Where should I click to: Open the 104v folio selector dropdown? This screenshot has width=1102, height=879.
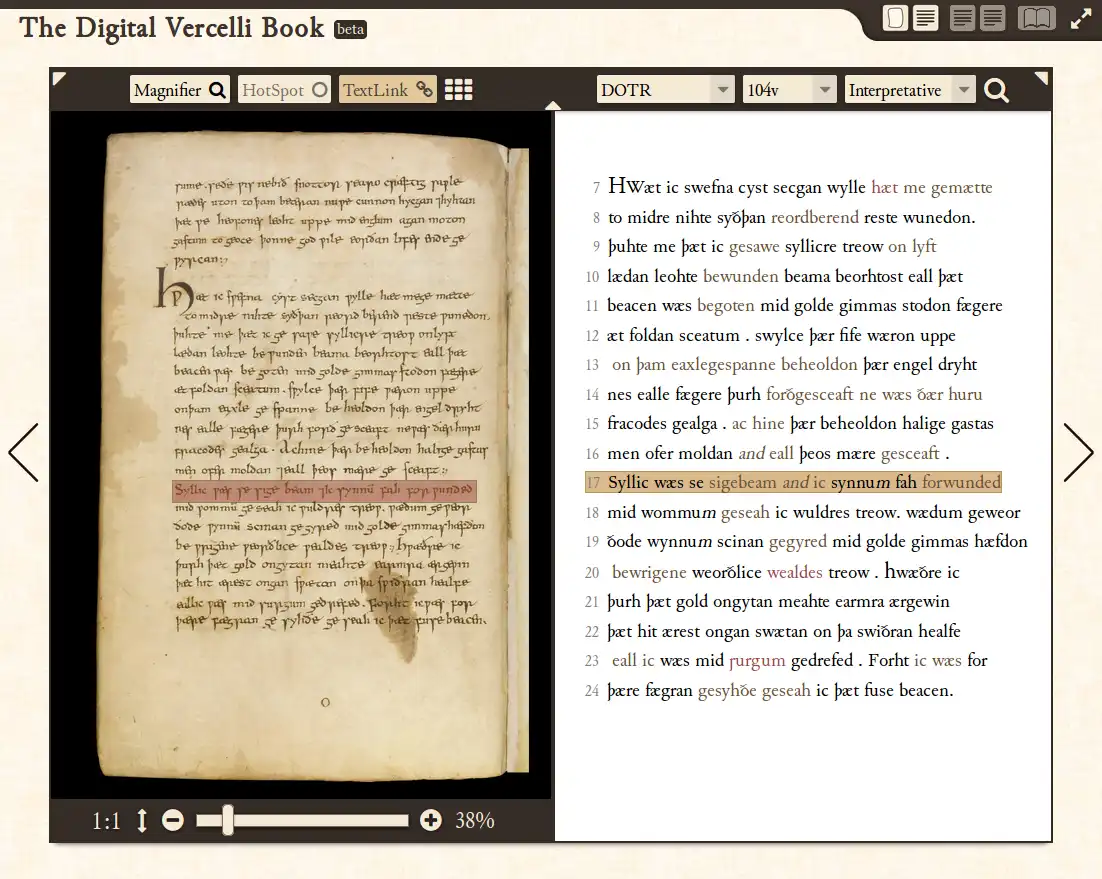[789, 90]
